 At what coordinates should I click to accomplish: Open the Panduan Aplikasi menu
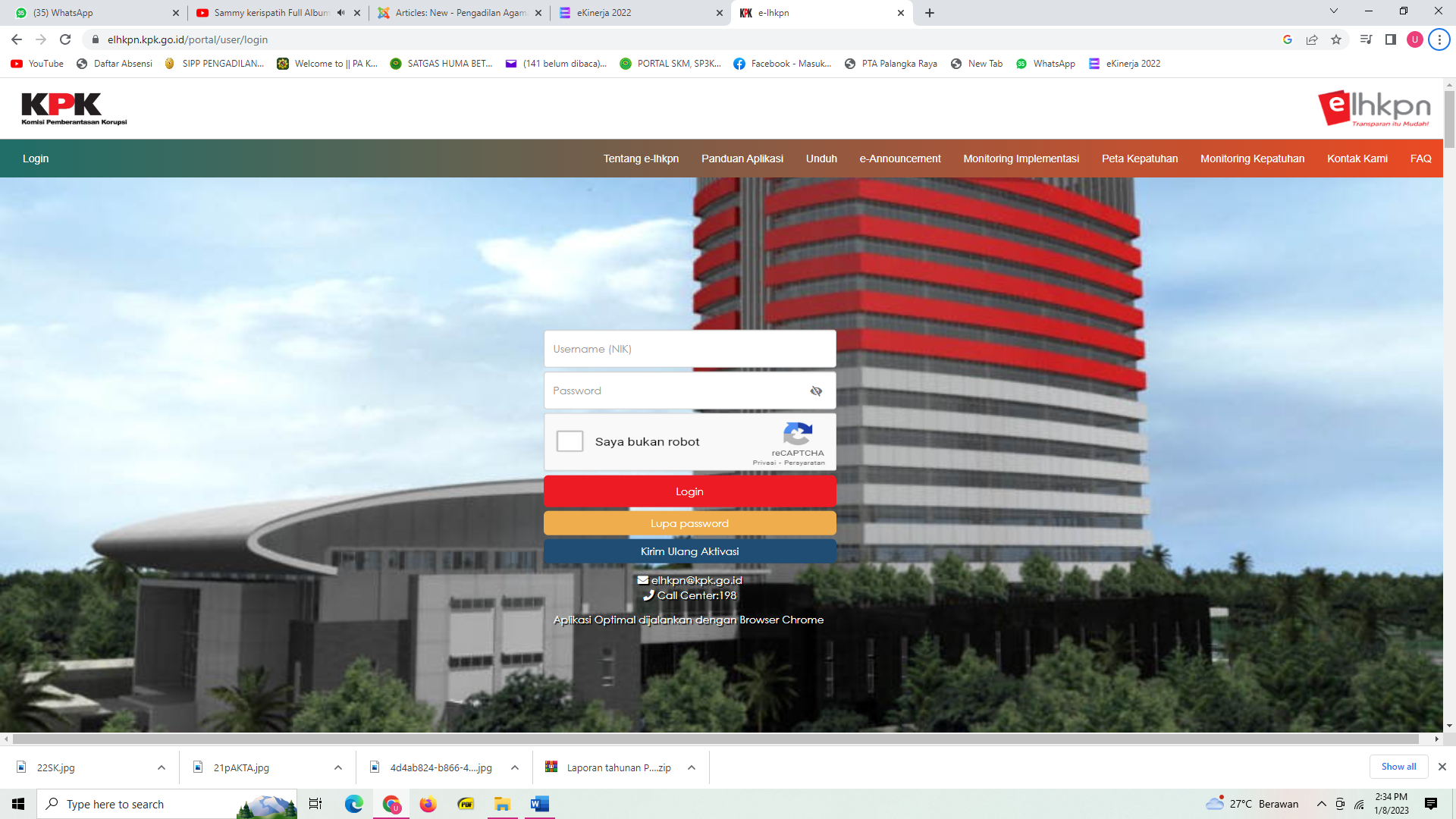click(742, 158)
